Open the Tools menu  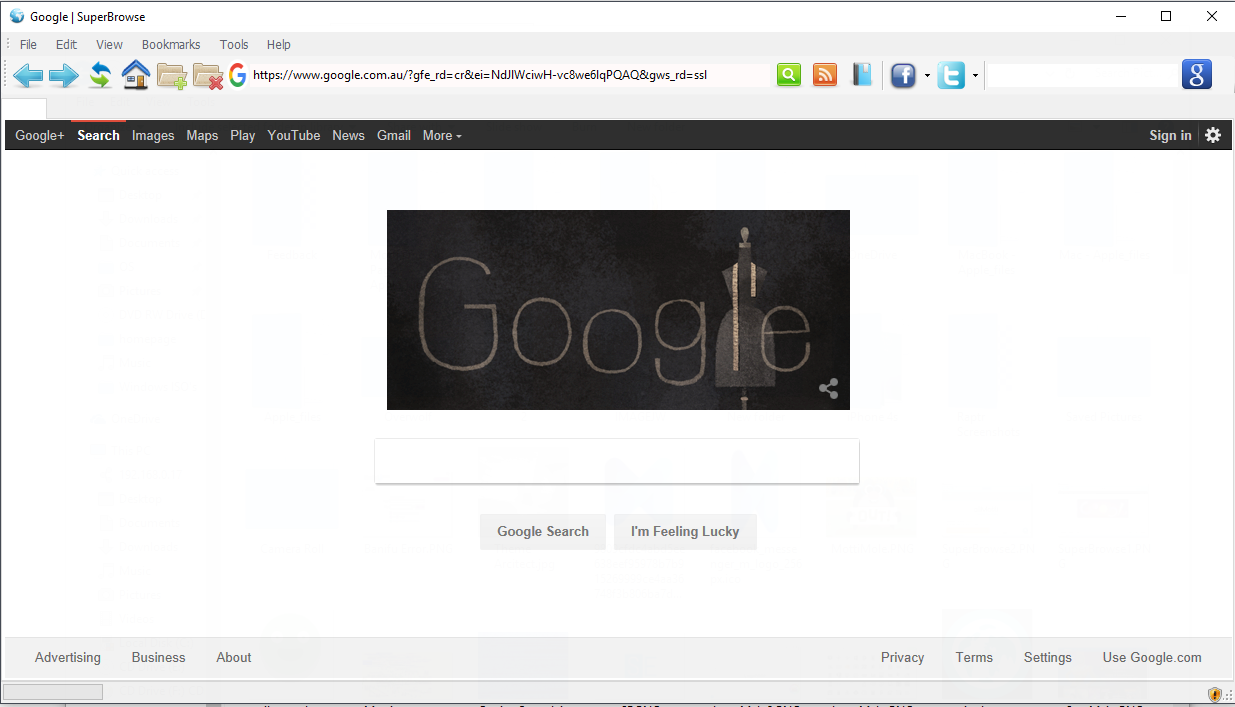[x=234, y=44]
